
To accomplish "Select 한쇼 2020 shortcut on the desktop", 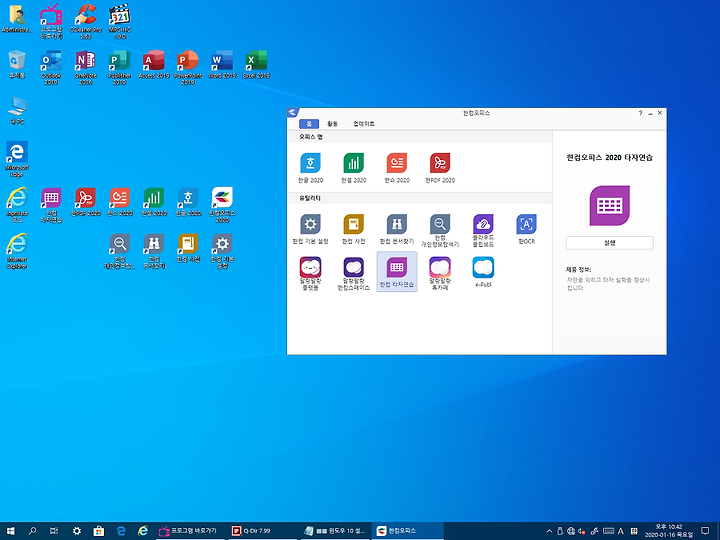I will coord(119,202).
